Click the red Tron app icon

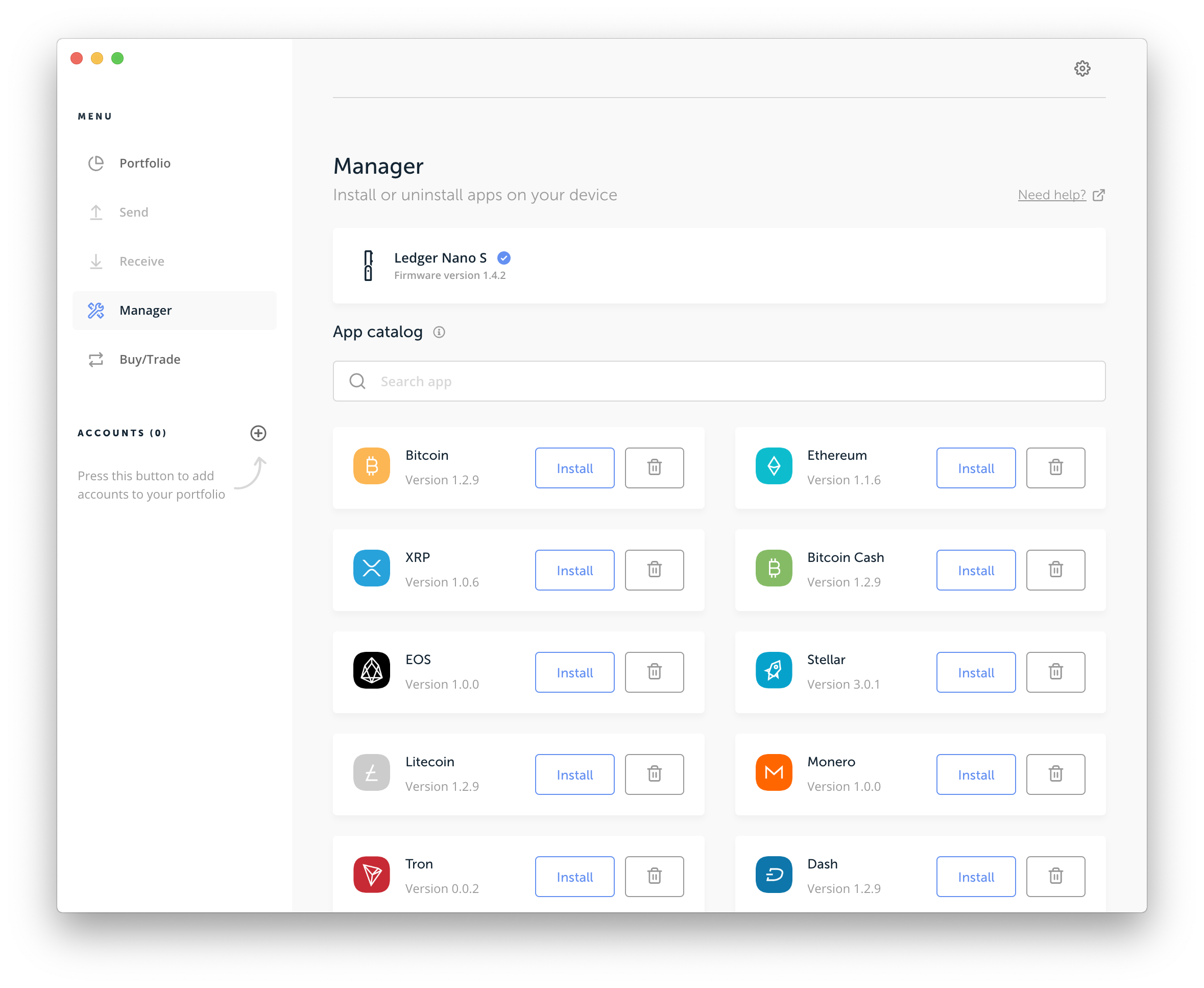(x=371, y=875)
